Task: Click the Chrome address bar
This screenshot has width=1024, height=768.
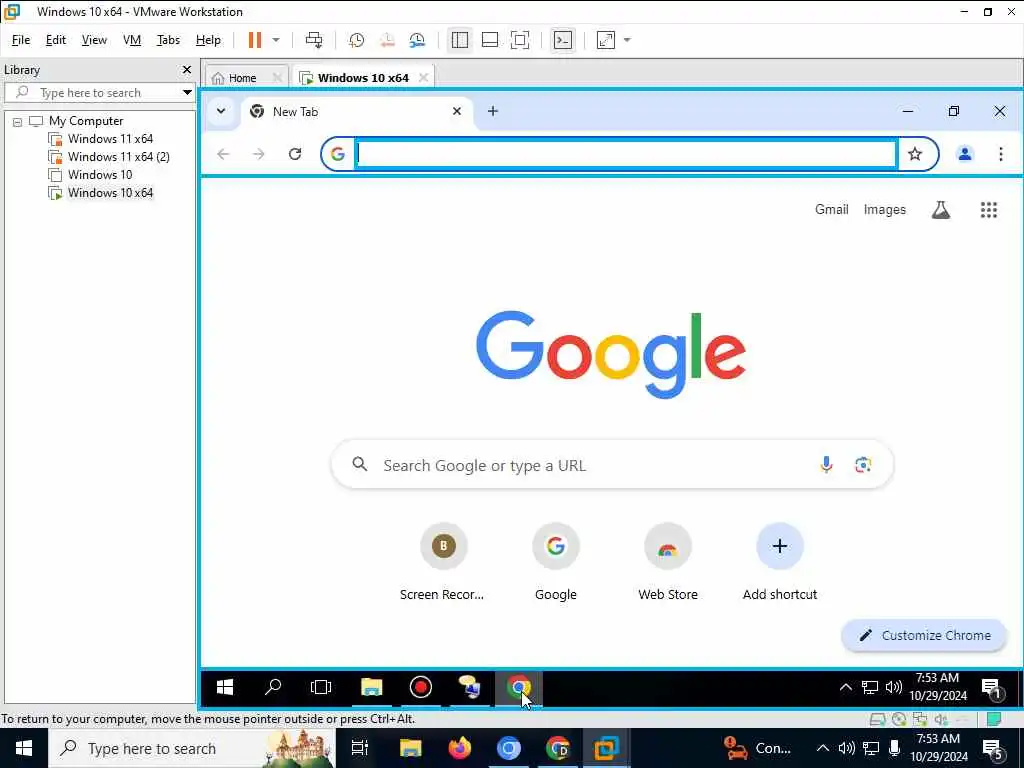Action: (x=626, y=154)
